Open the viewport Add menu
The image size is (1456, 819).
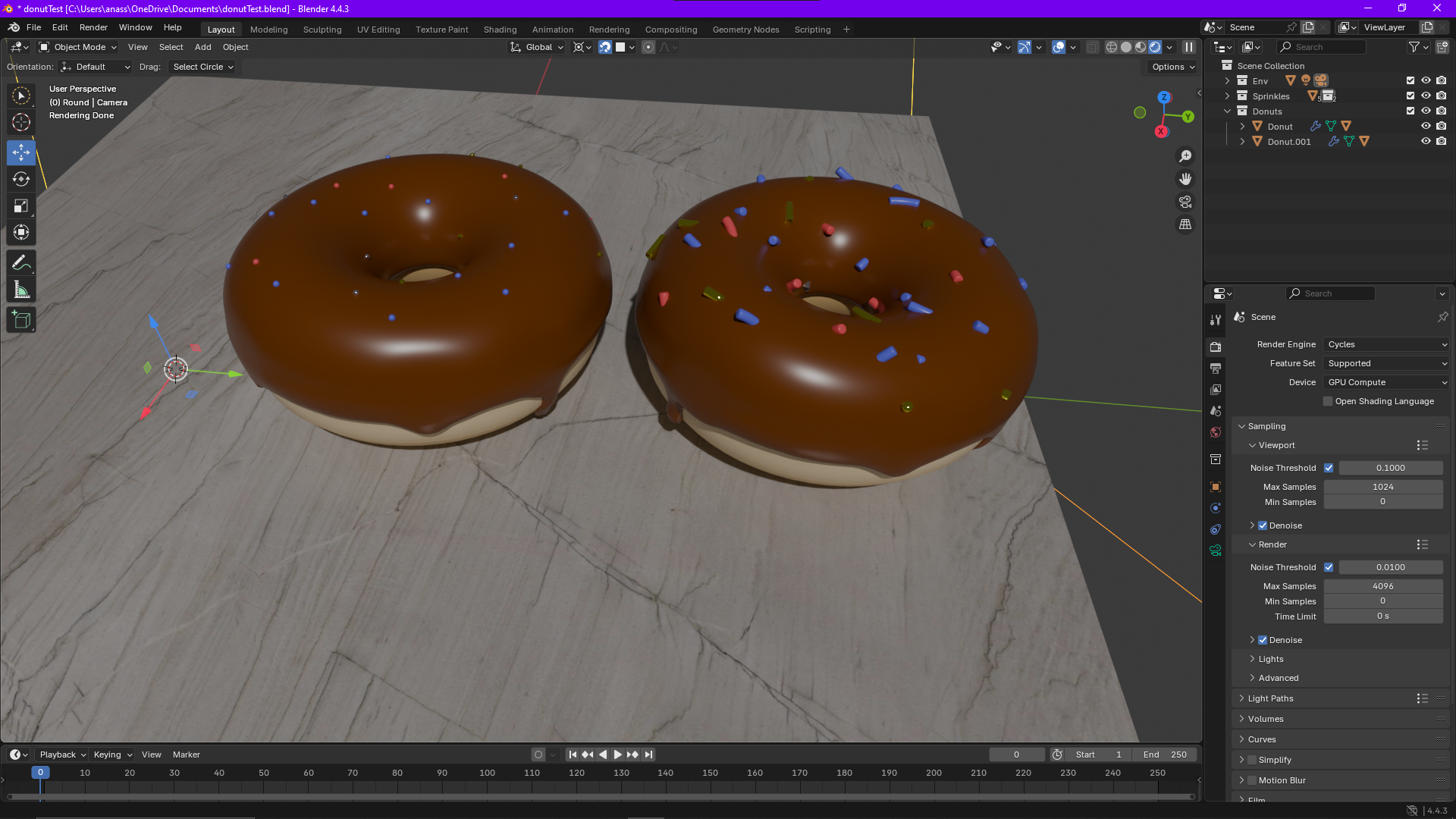coord(202,47)
